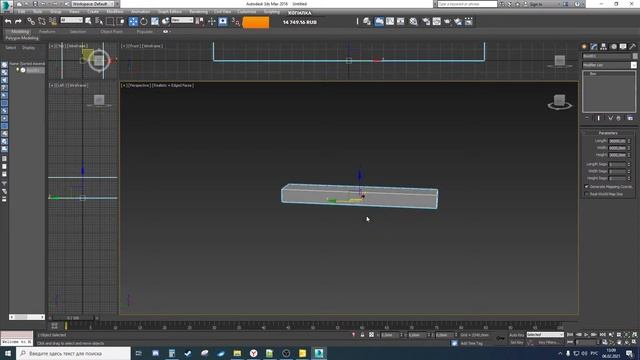Click the Windows Start button
The image size is (640, 360).
click(x=8, y=353)
